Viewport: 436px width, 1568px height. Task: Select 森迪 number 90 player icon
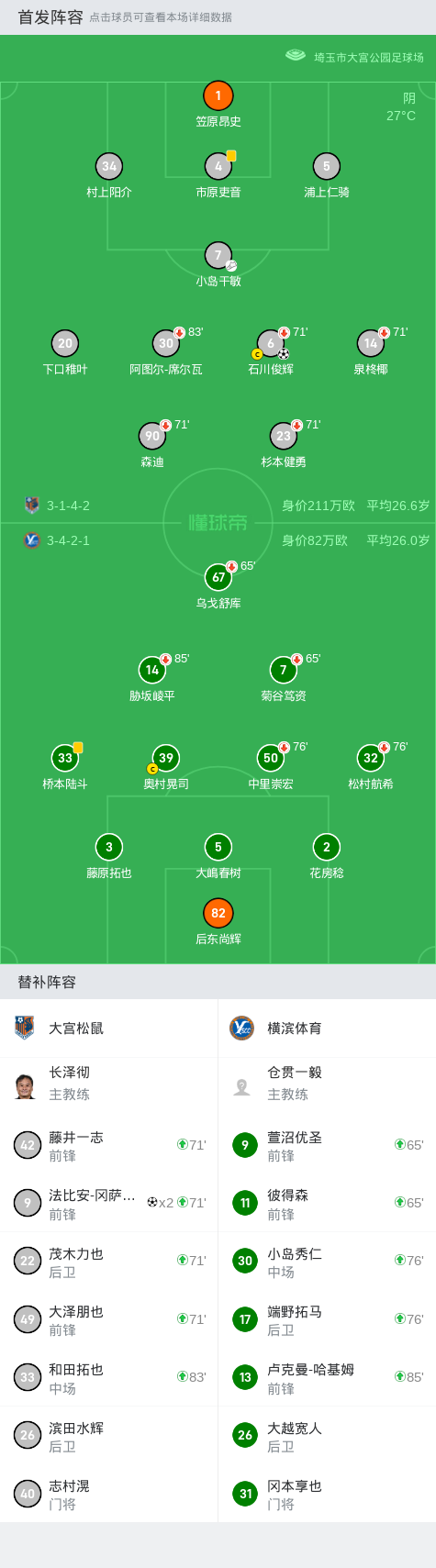point(152,436)
